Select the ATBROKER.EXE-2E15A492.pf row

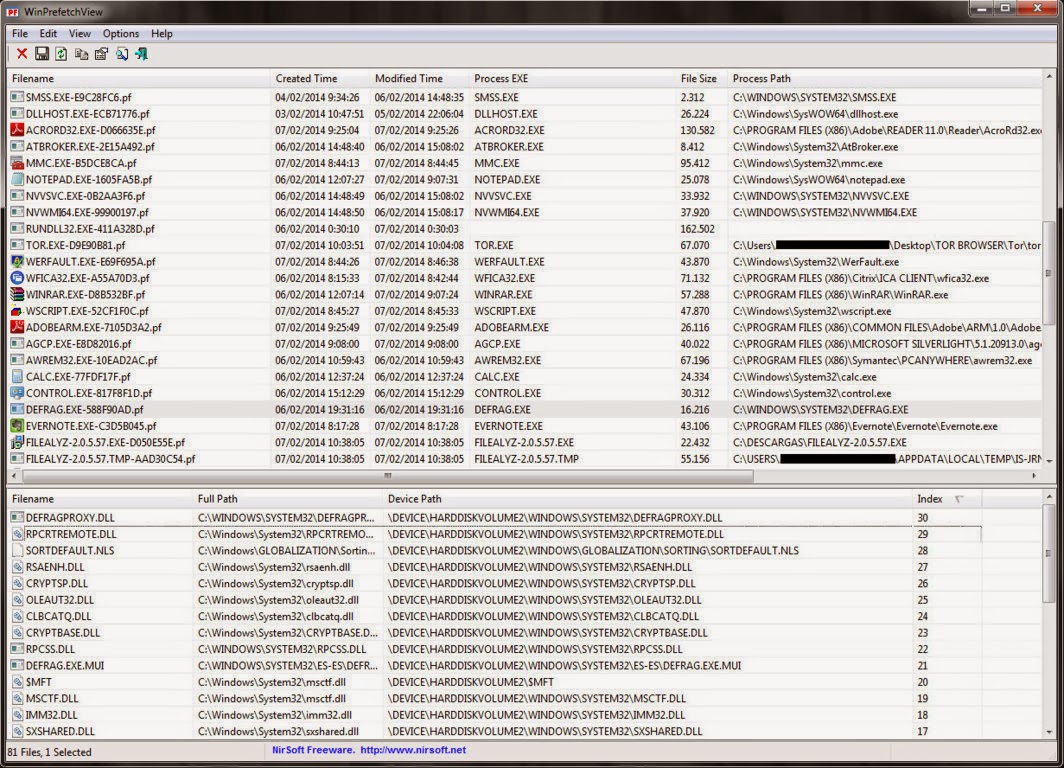[x=525, y=147]
